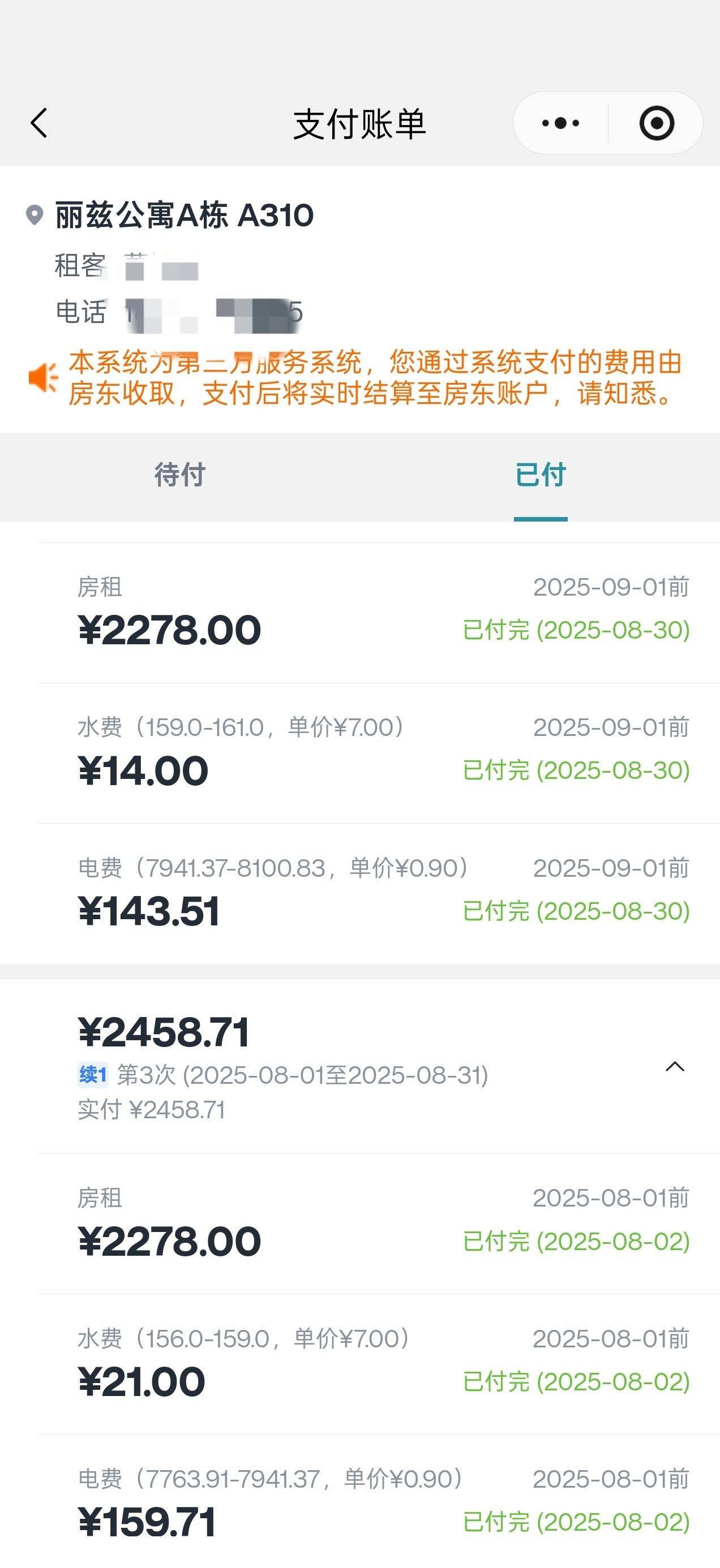Open the ¥2278.00 rent due 2025-09-01
The image size is (720, 1568).
169,630
